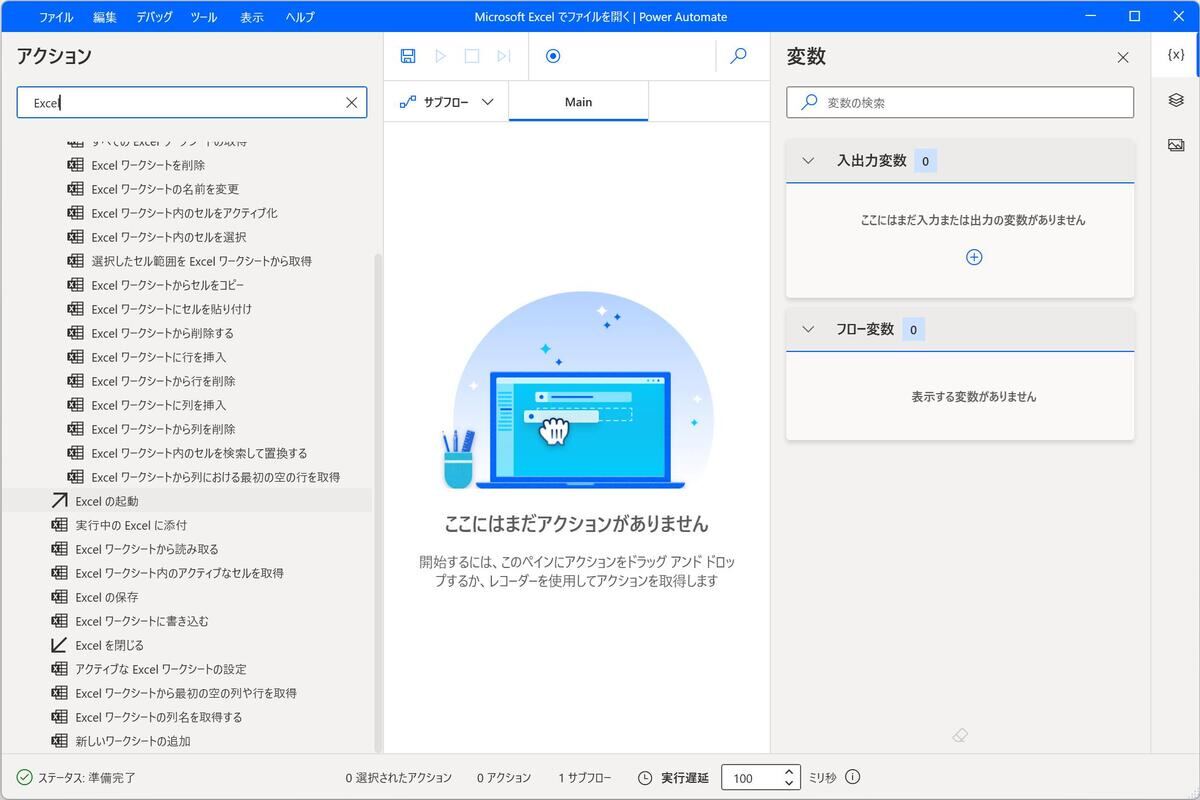Select the Main tab
The image size is (1200, 800).
[578, 102]
